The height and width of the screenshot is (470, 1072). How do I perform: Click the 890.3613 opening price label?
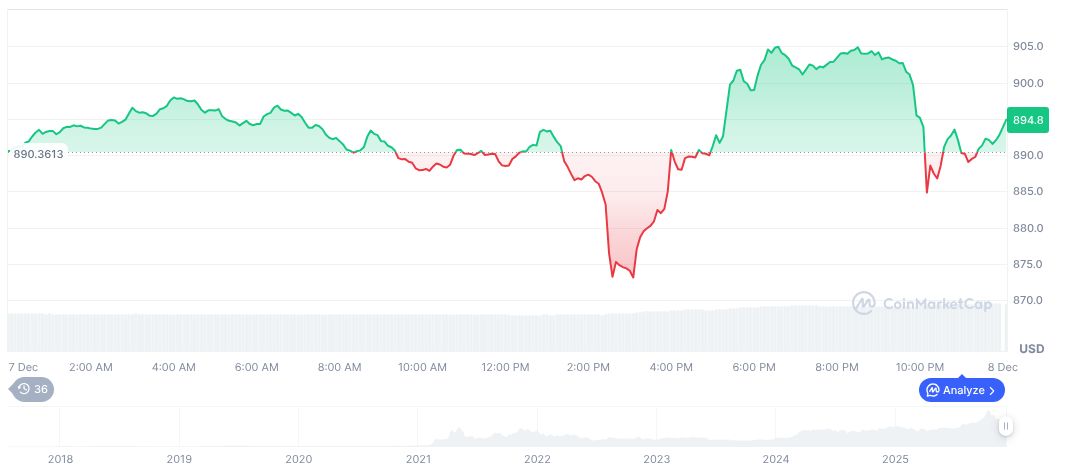38,154
